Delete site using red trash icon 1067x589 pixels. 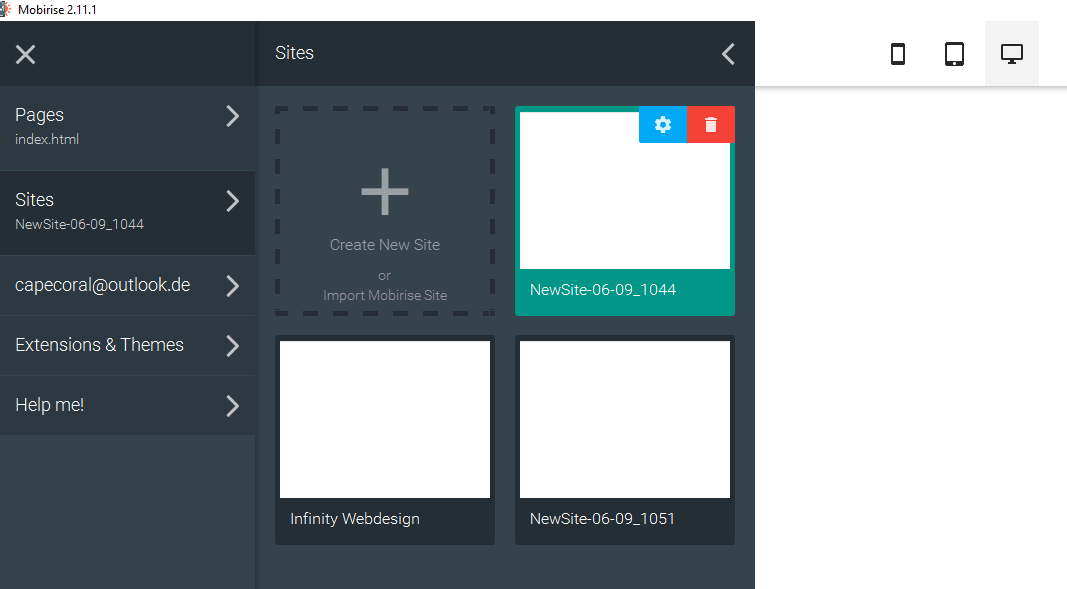click(x=711, y=124)
